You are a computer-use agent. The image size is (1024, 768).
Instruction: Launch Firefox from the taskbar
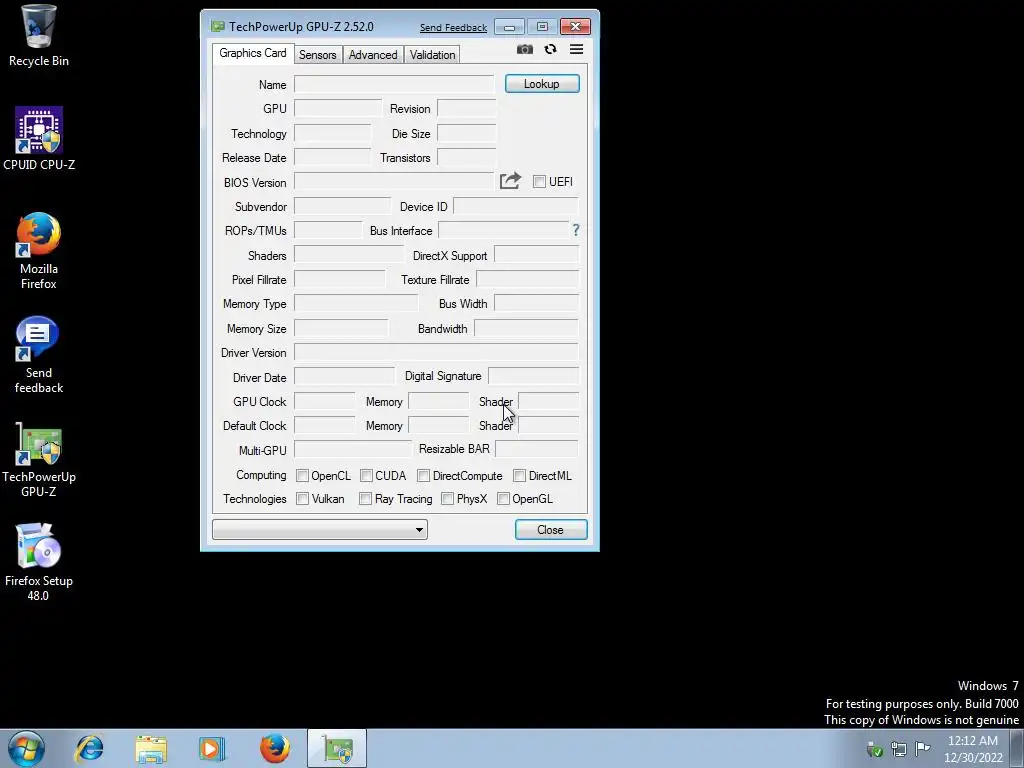275,748
